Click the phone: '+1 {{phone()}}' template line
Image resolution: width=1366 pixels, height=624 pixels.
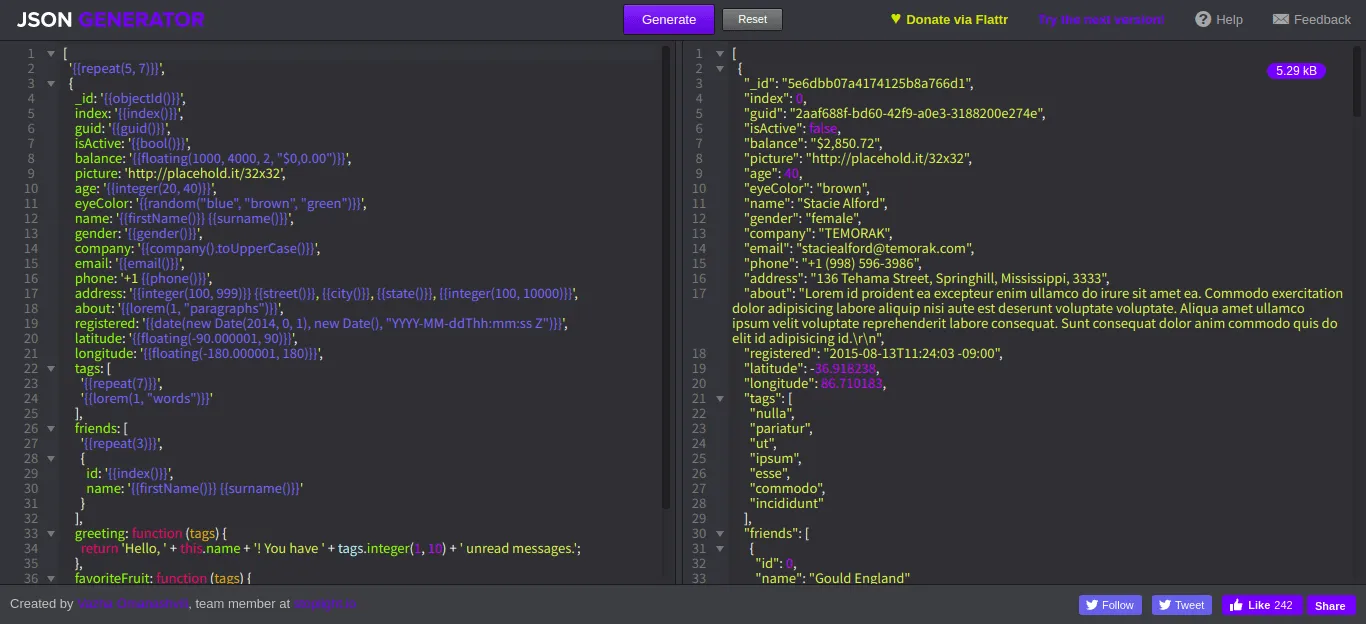coord(143,279)
